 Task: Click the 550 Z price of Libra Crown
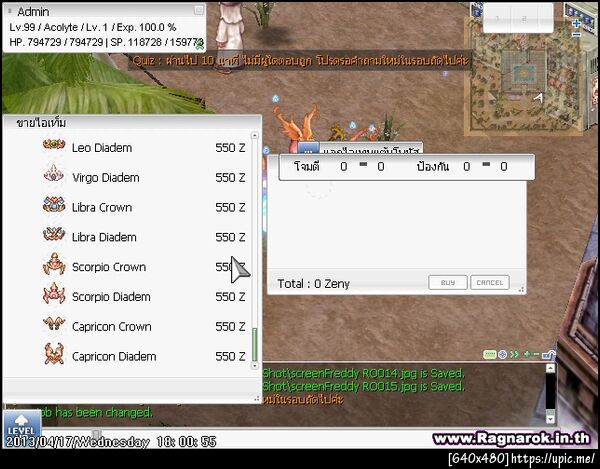click(230, 207)
